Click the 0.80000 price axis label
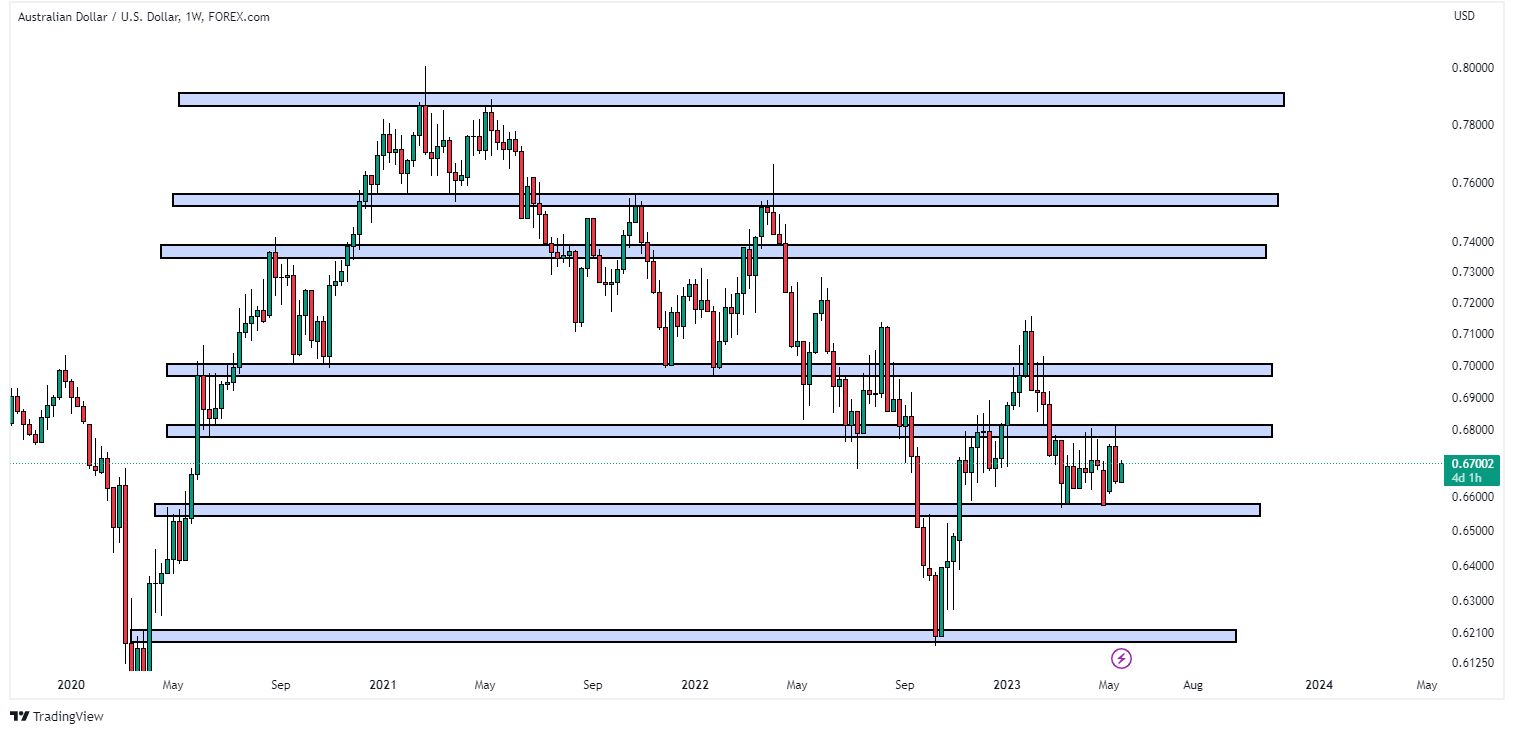Image resolution: width=1514 pixels, height=733 pixels. [1472, 68]
